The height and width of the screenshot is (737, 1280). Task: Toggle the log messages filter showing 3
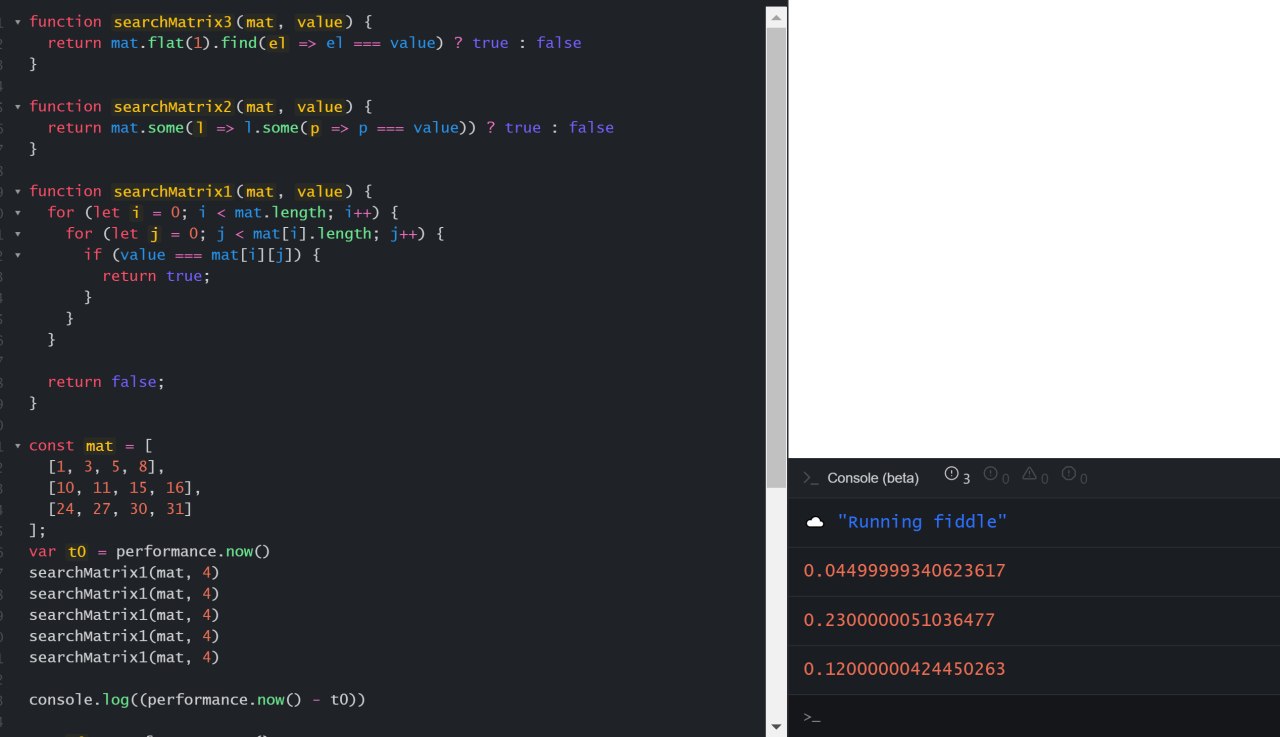tap(958, 476)
